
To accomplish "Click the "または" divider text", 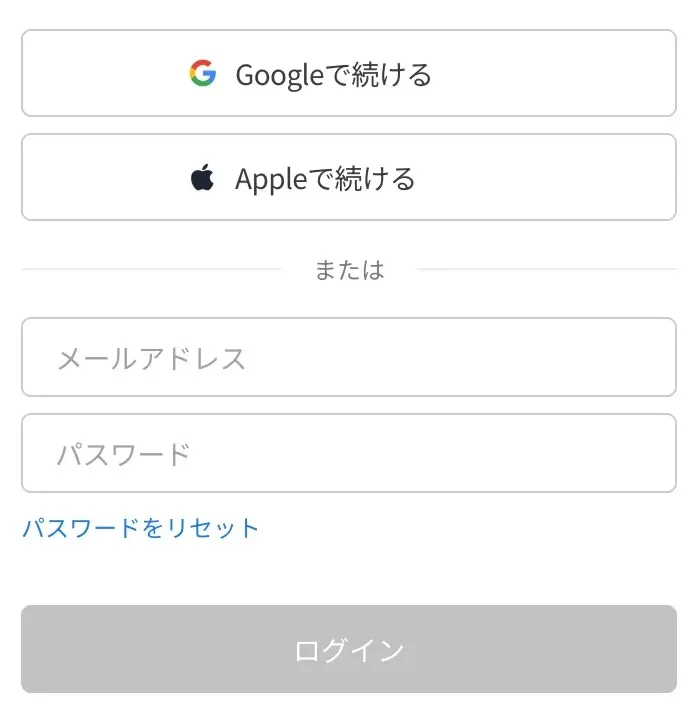I will coord(349,270).
